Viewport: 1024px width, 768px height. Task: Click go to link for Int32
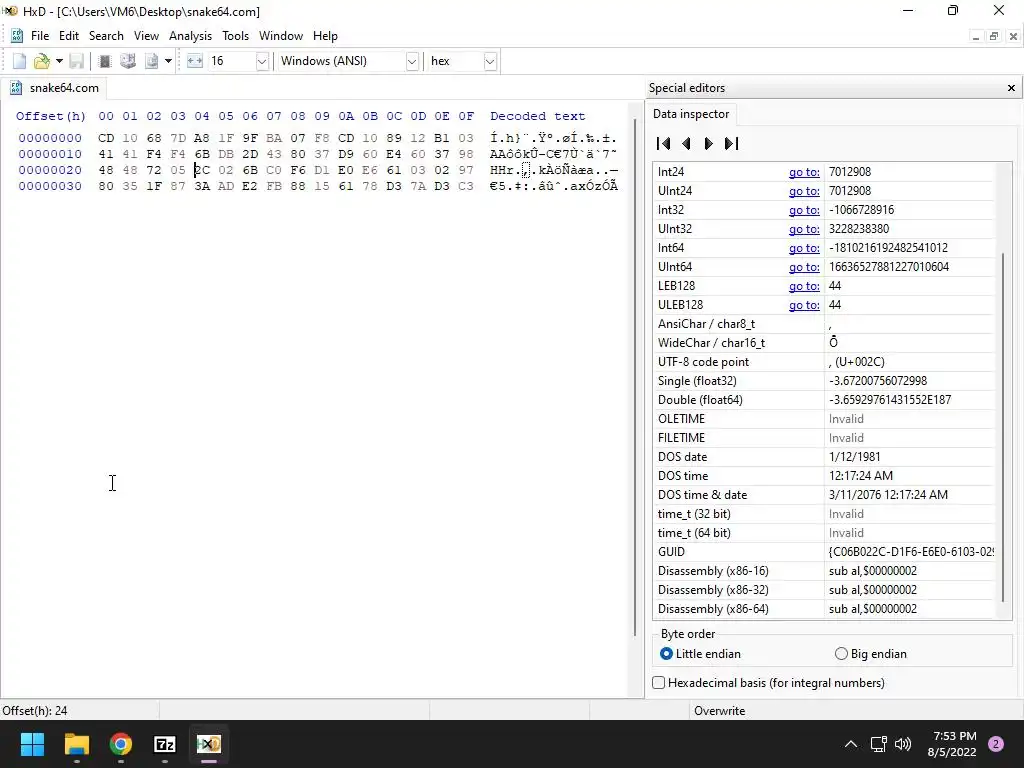pos(804,210)
